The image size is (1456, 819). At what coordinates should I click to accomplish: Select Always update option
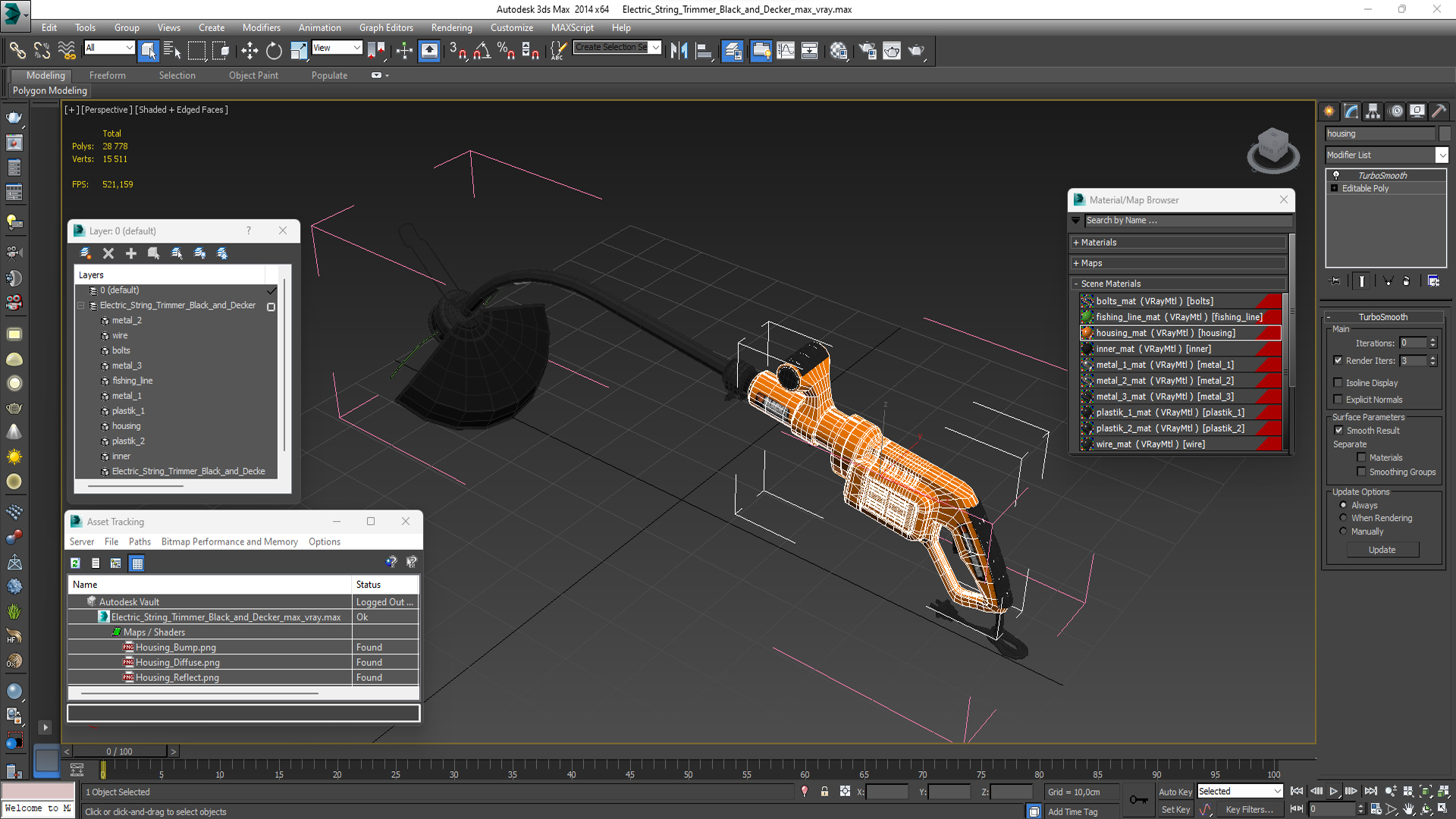tap(1344, 505)
